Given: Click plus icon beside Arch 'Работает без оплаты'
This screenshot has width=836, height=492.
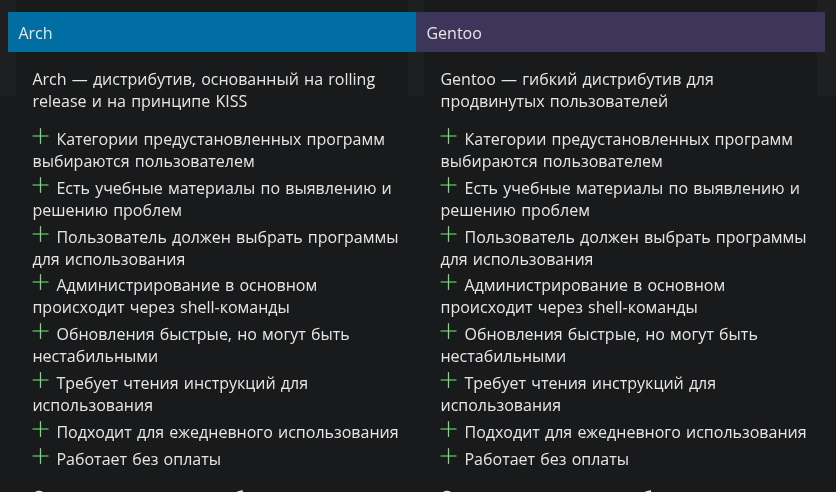Looking at the screenshot, I should (x=40, y=457).
